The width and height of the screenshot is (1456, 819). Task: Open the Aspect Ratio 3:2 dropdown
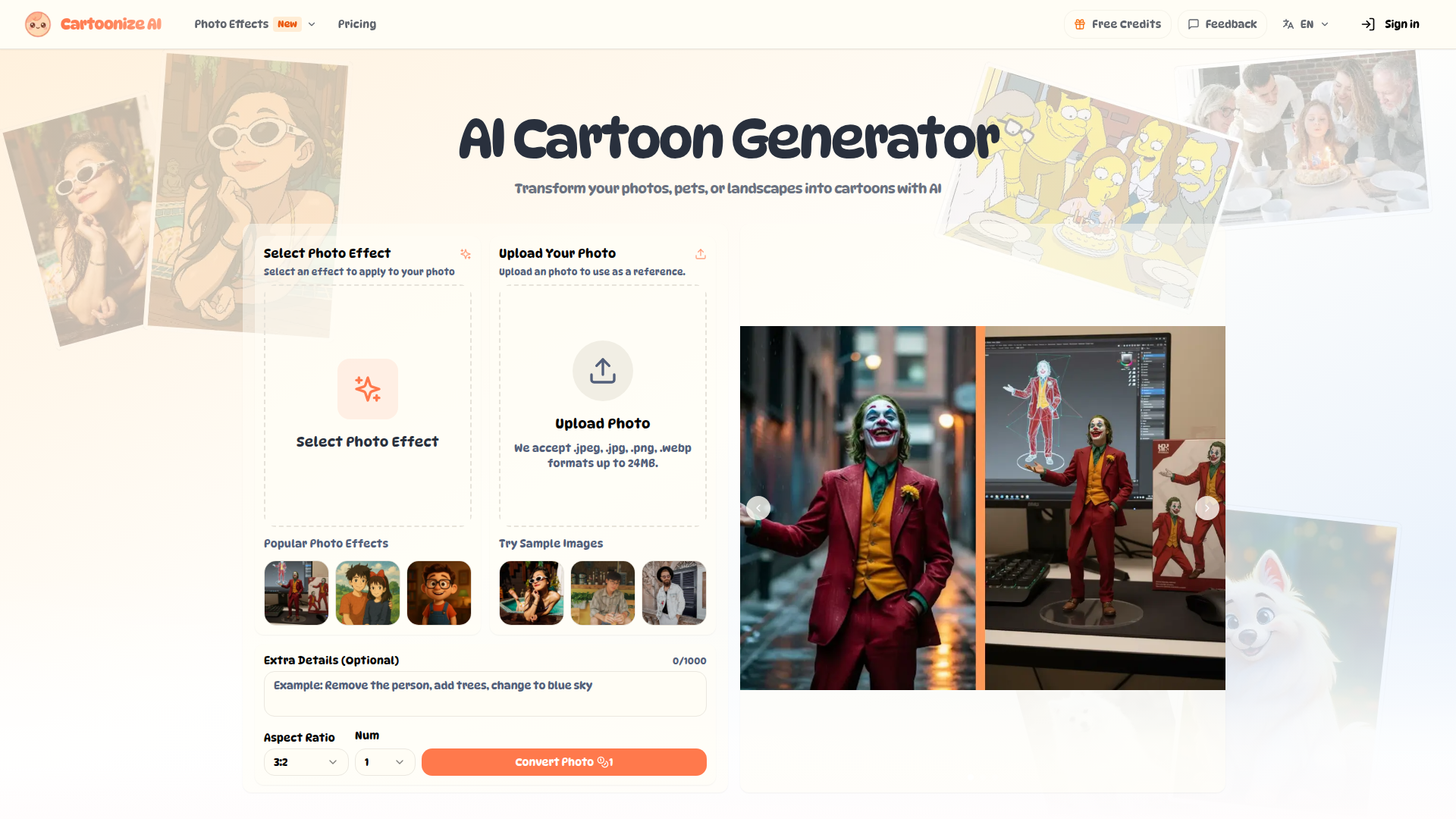coord(306,762)
